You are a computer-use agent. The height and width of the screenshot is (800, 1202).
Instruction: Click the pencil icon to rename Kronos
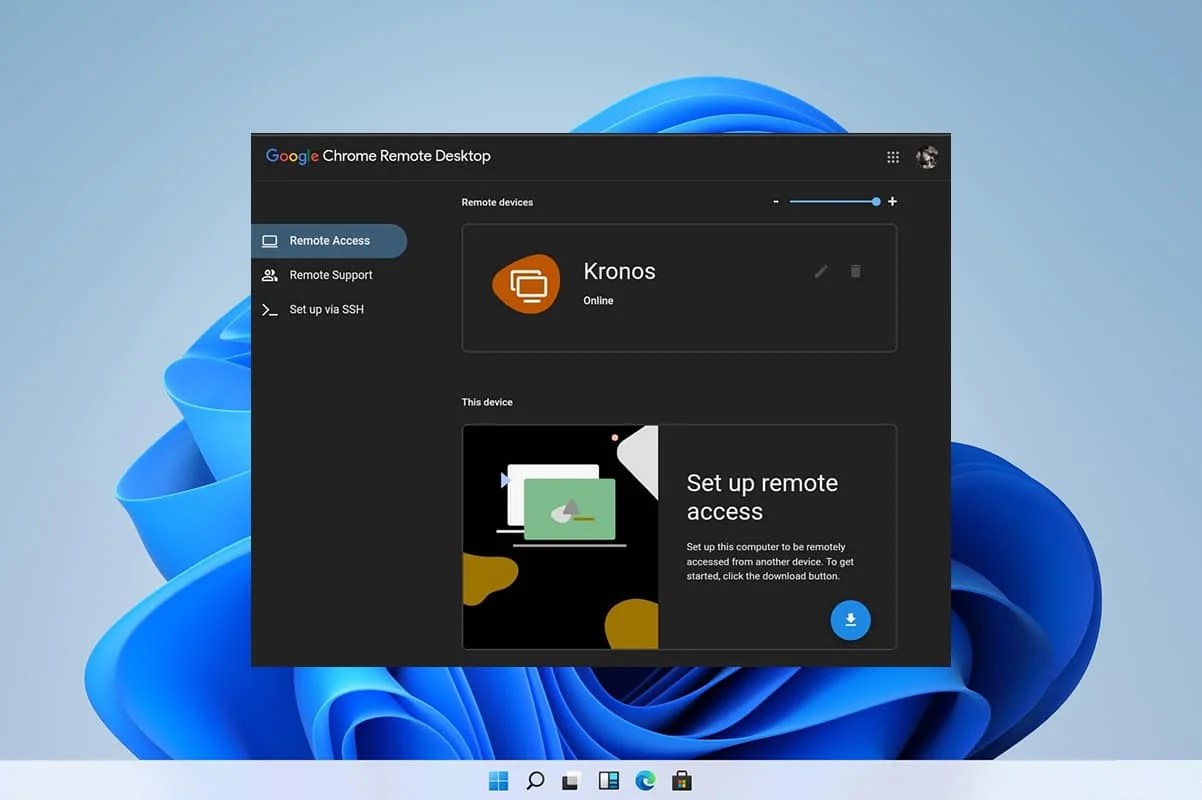820,271
